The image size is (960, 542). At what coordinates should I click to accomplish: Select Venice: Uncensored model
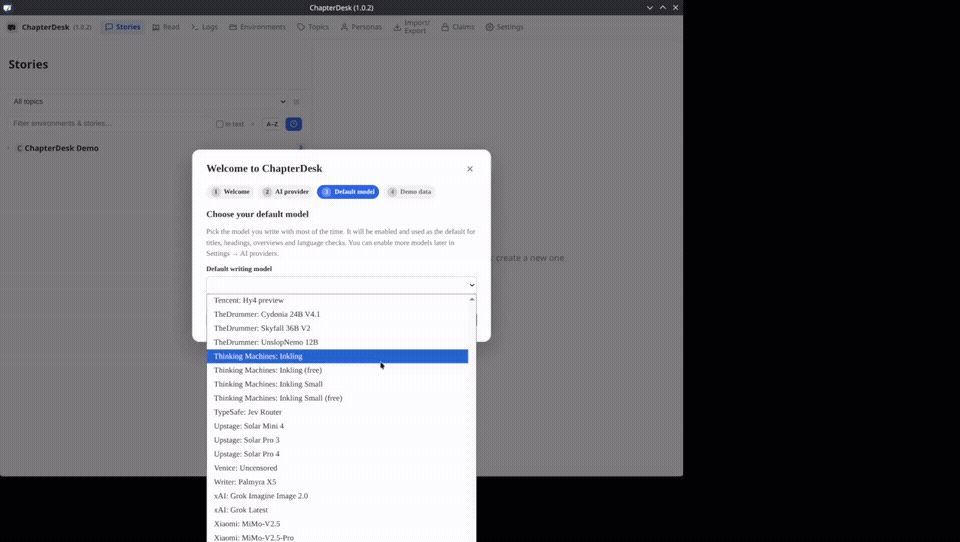tap(337, 468)
